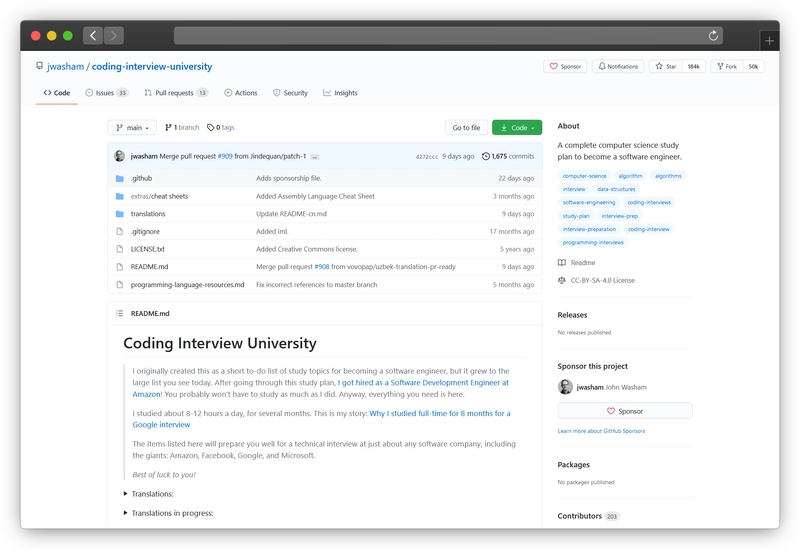
Task: View the 1 branch link
Action: 182,128
